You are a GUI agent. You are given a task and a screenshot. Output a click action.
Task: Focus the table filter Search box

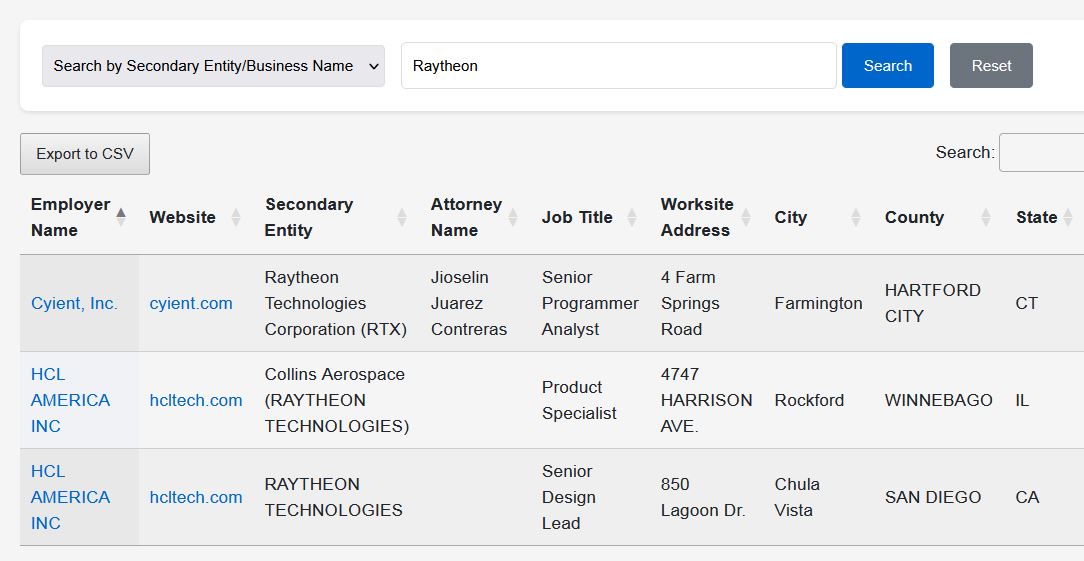point(1041,152)
